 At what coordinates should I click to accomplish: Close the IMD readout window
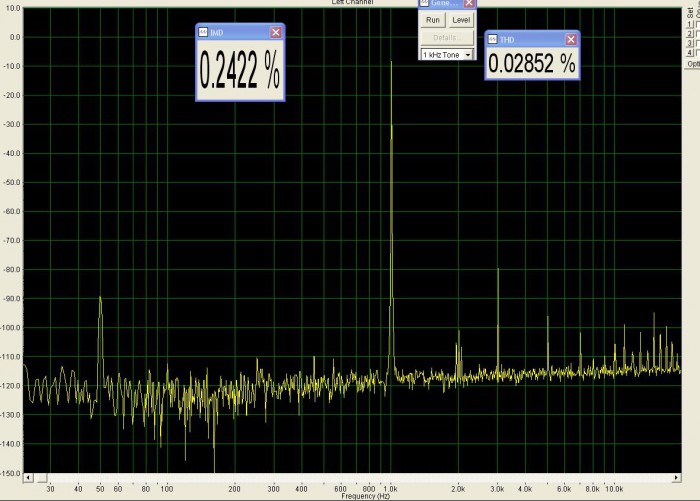point(276,32)
